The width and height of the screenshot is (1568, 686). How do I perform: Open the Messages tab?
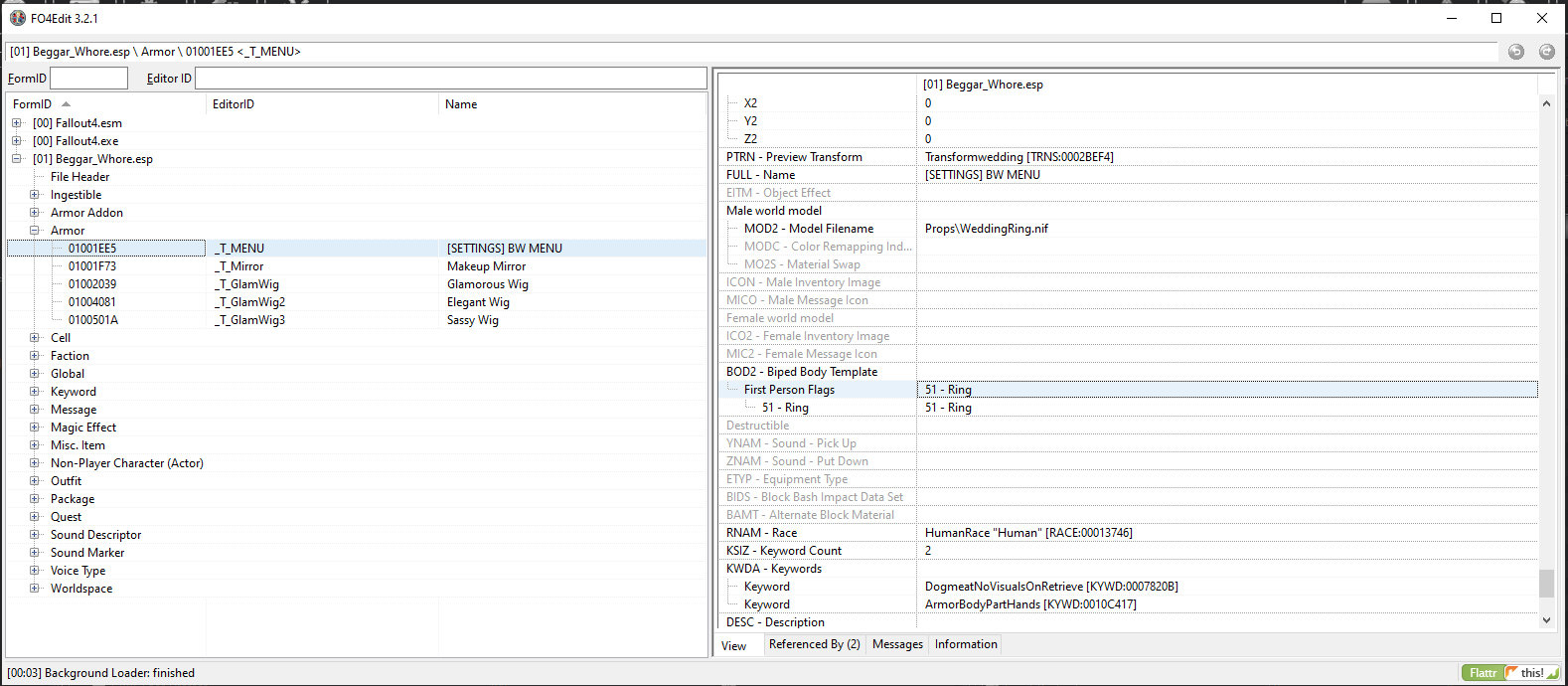[897, 644]
